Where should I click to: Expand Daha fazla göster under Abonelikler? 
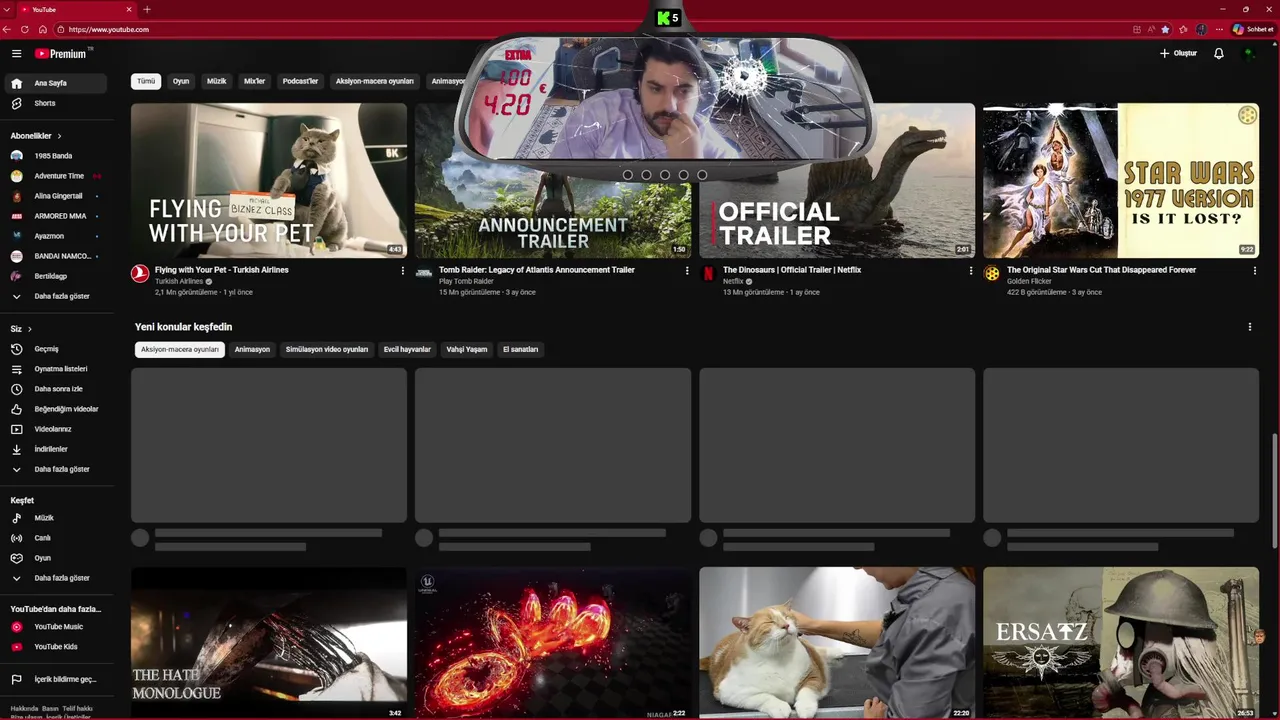tap(55, 296)
